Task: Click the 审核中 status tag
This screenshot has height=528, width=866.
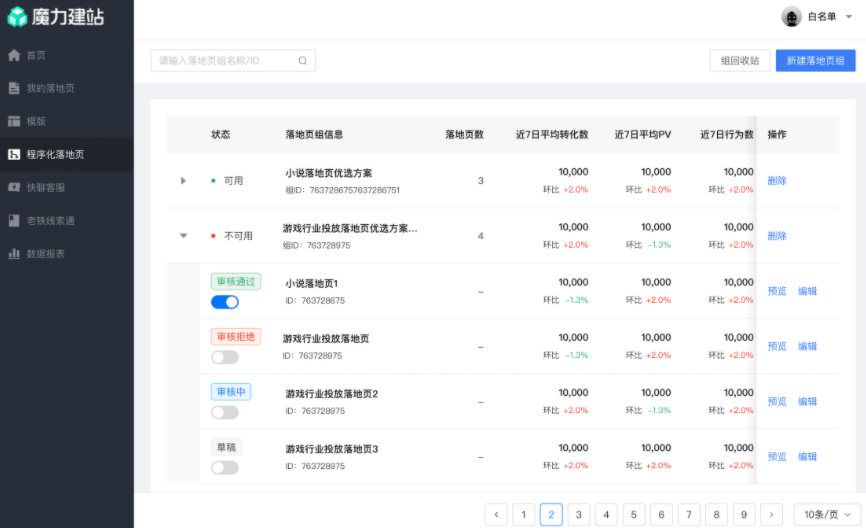Action: tap(231, 392)
